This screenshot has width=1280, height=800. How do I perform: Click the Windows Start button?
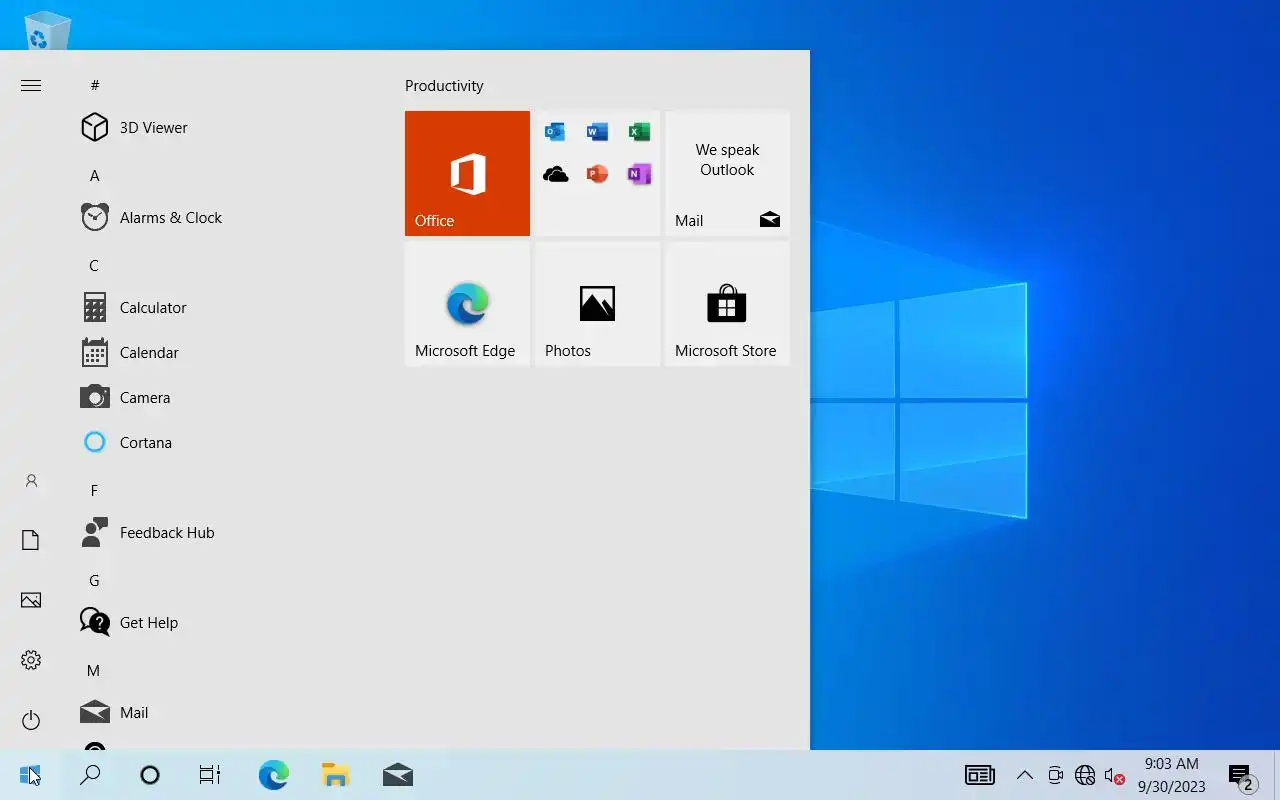30,775
